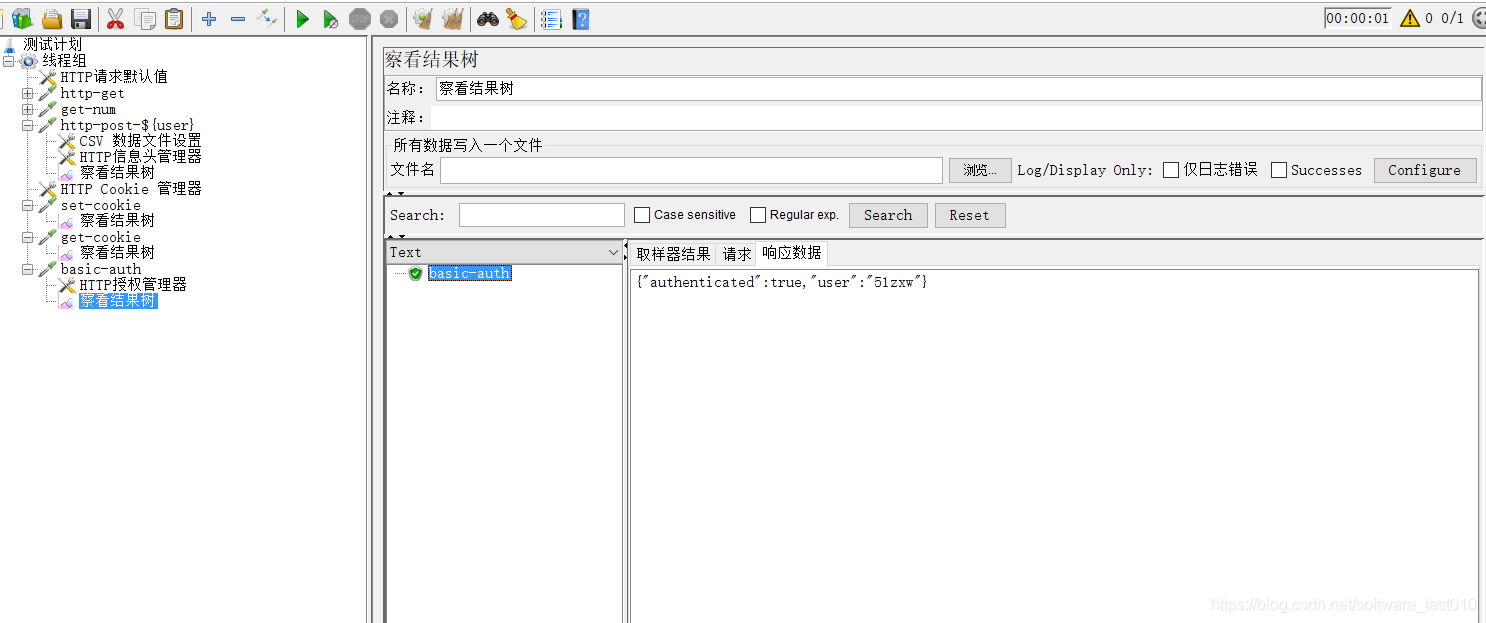Cut selected element with scissors icon
Viewport: 1486px width, 623px height.
click(115, 18)
